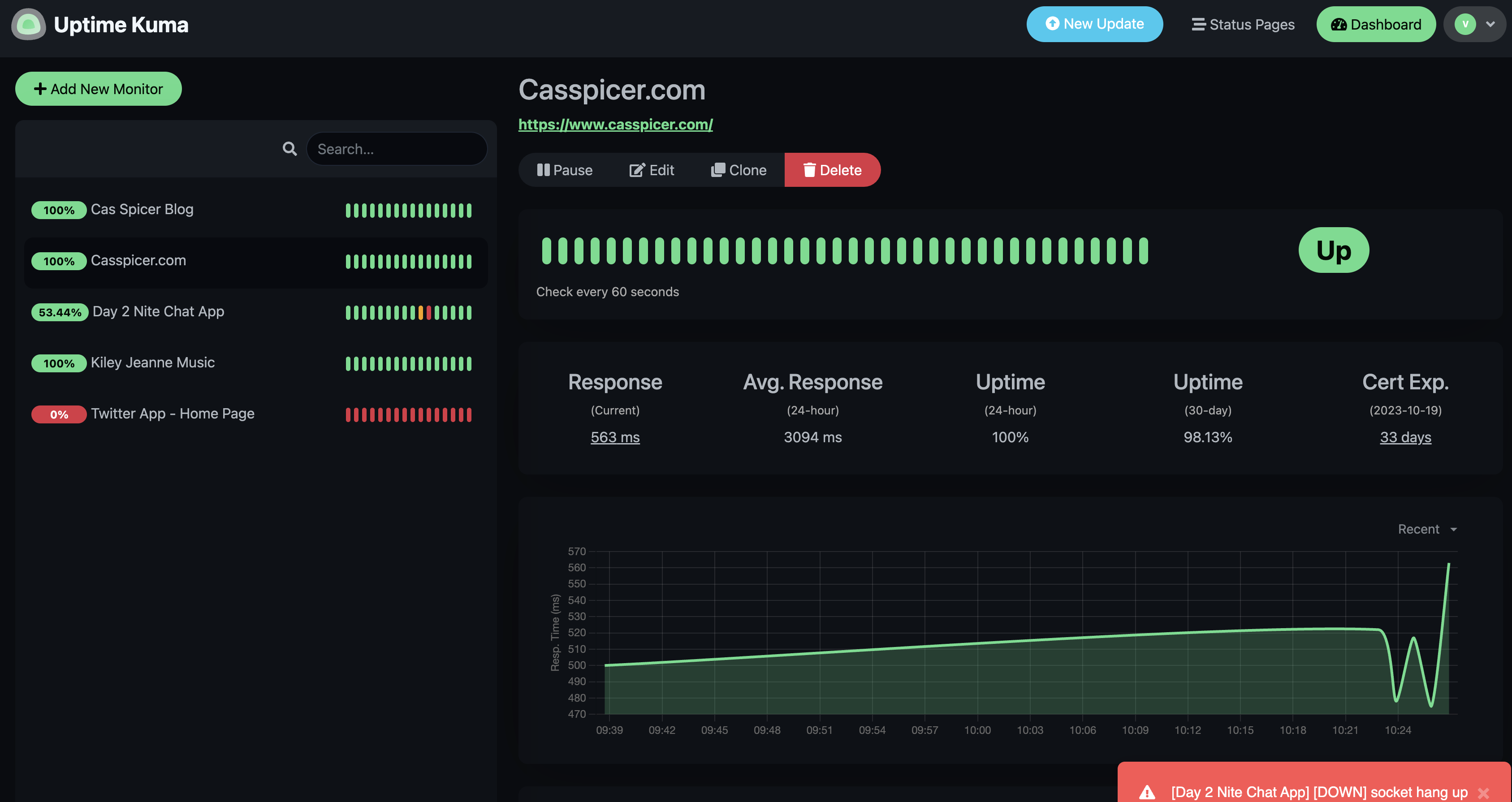Open the profile dropdown chevron
Screen dimensions: 1512x802
[x=1490, y=24]
